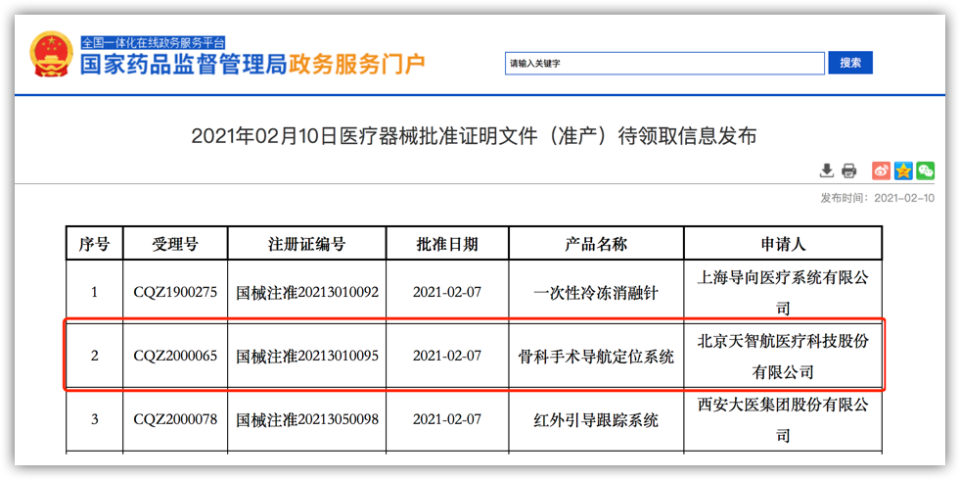Click serial number 3 cell
Image resolution: width=960 pixels, height=480 pixels.
click(x=94, y=419)
